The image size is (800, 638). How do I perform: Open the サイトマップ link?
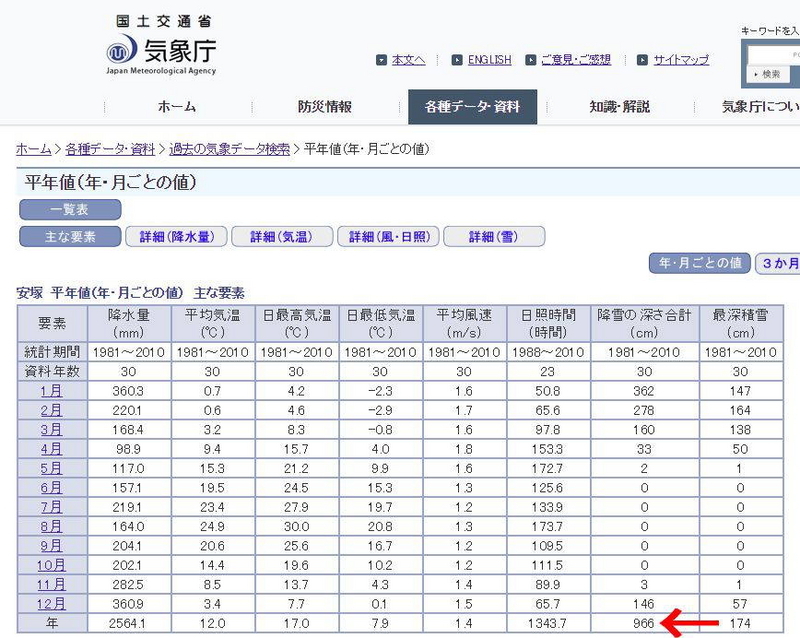click(x=681, y=60)
